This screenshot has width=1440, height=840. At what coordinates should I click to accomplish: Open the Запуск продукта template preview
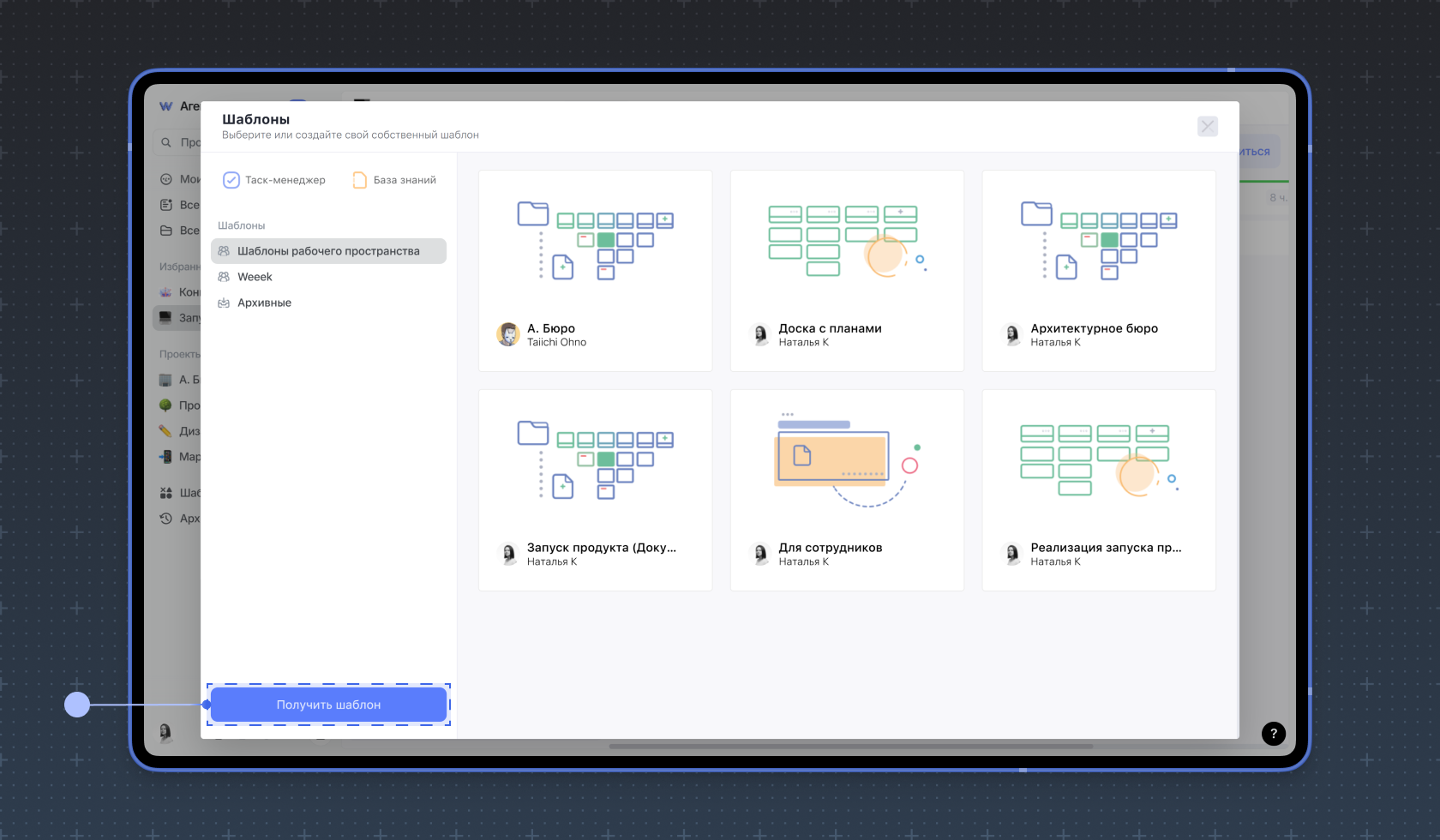595,490
